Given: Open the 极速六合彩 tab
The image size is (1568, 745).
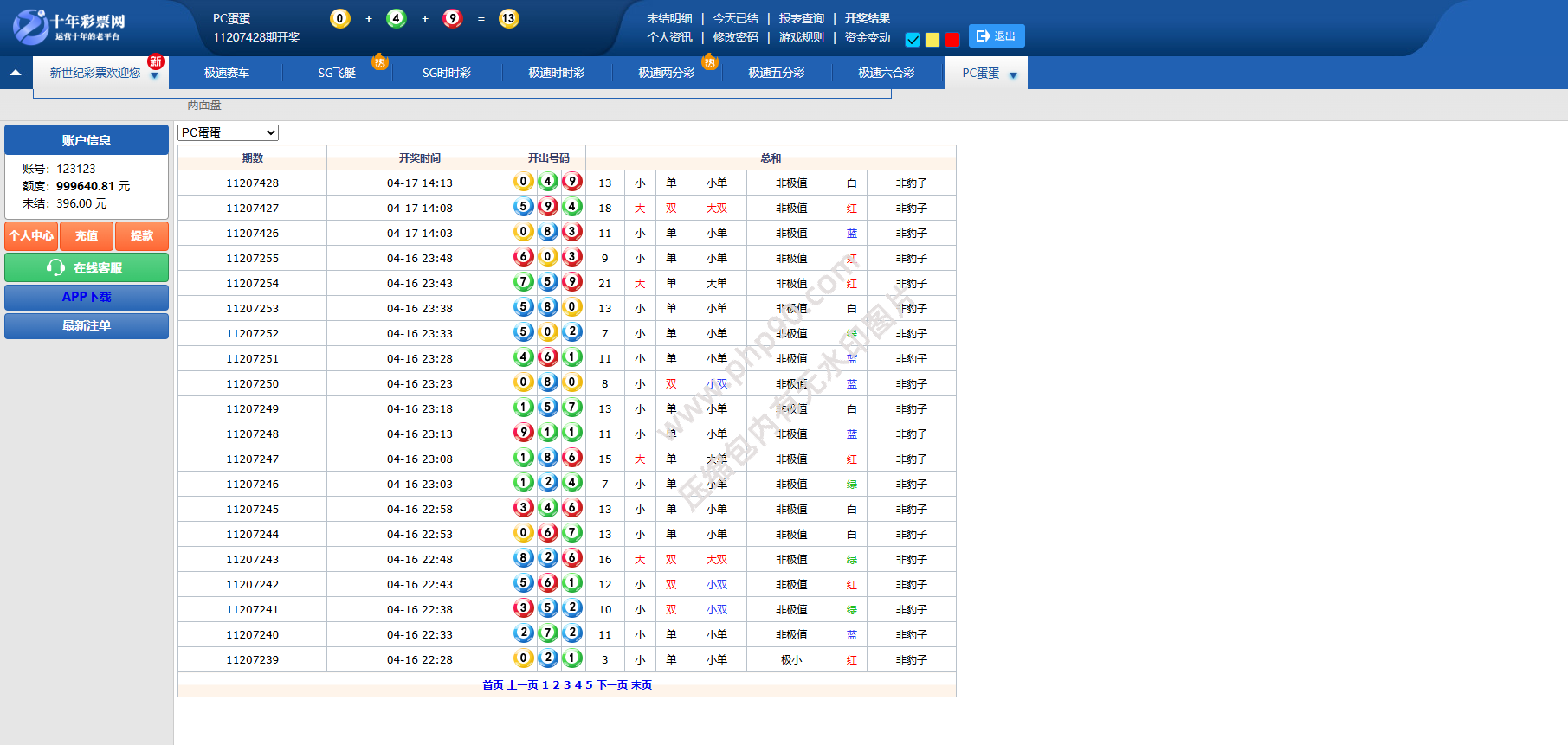Looking at the screenshot, I should 886,73.
